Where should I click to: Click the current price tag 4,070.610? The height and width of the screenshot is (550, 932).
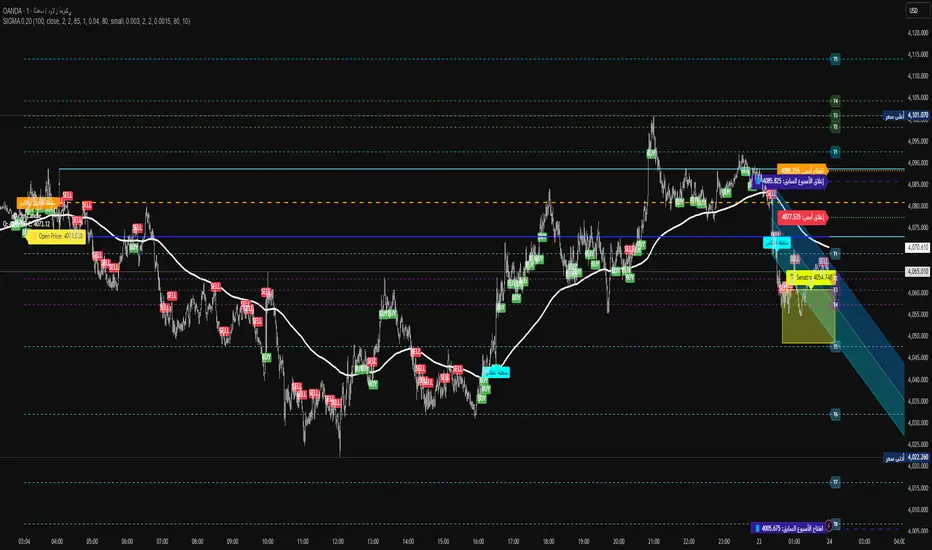pyautogui.click(x=917, y=247)
